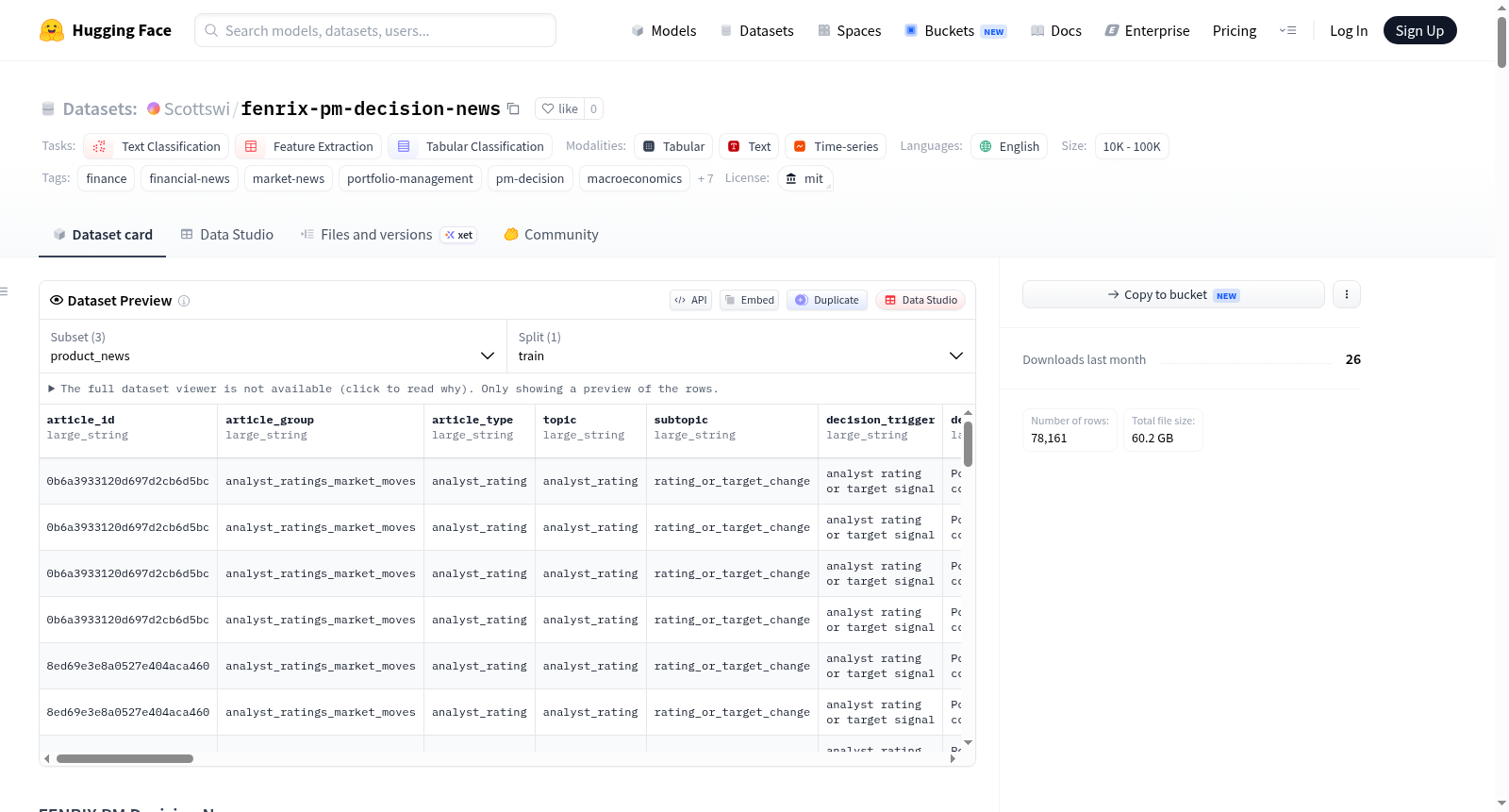This screenshot has height=812, width=1509.
Task: Open the Scottswi user profile link
Action: click(x=196, y=108)
